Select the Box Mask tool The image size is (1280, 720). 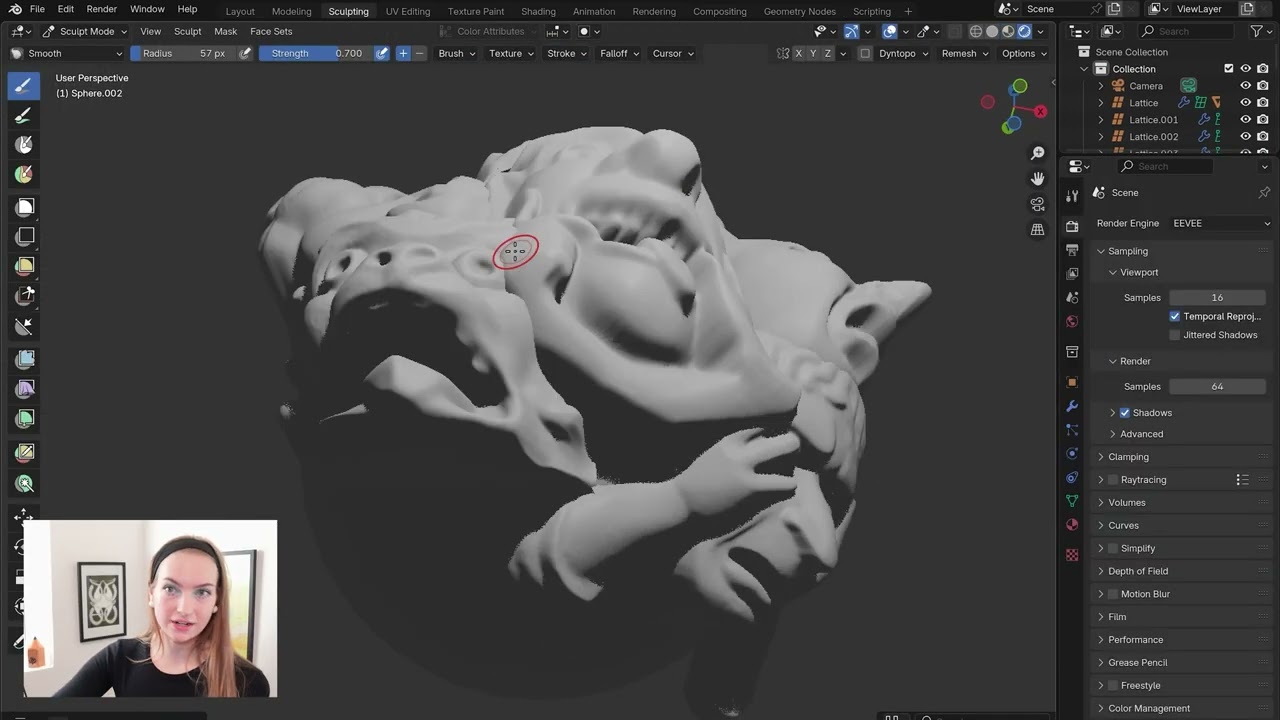click(x=24, y=207)
